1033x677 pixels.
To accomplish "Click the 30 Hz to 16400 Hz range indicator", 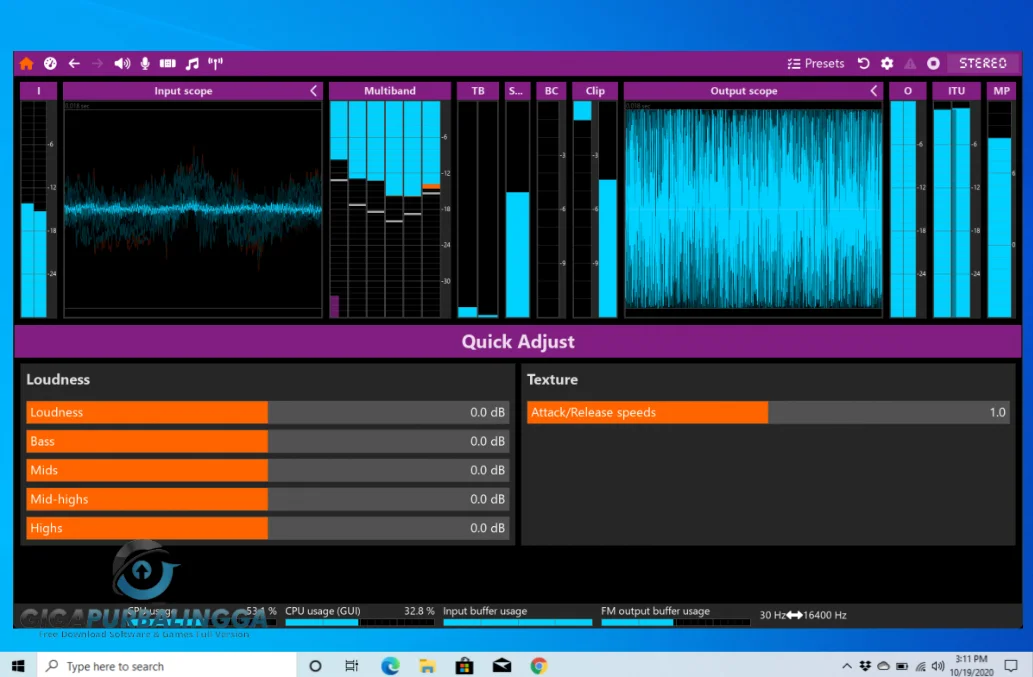I will click(803, 615).
